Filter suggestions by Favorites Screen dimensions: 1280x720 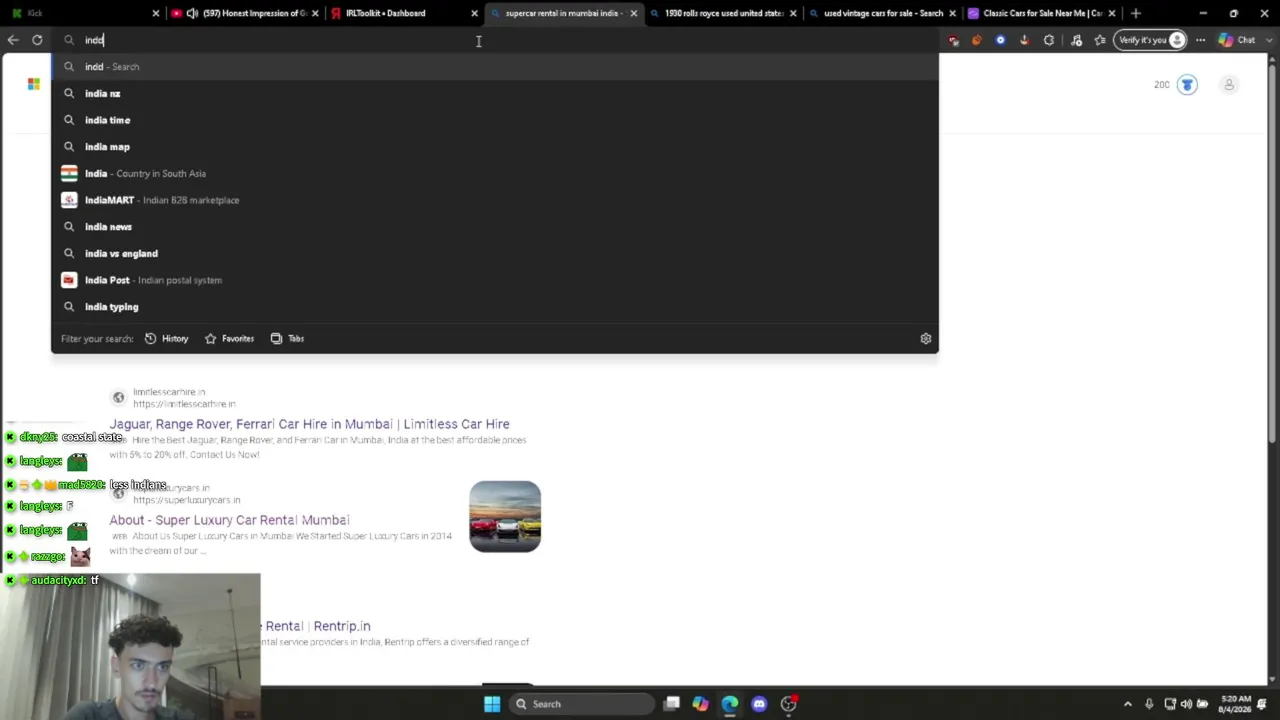tap(229, 339)
